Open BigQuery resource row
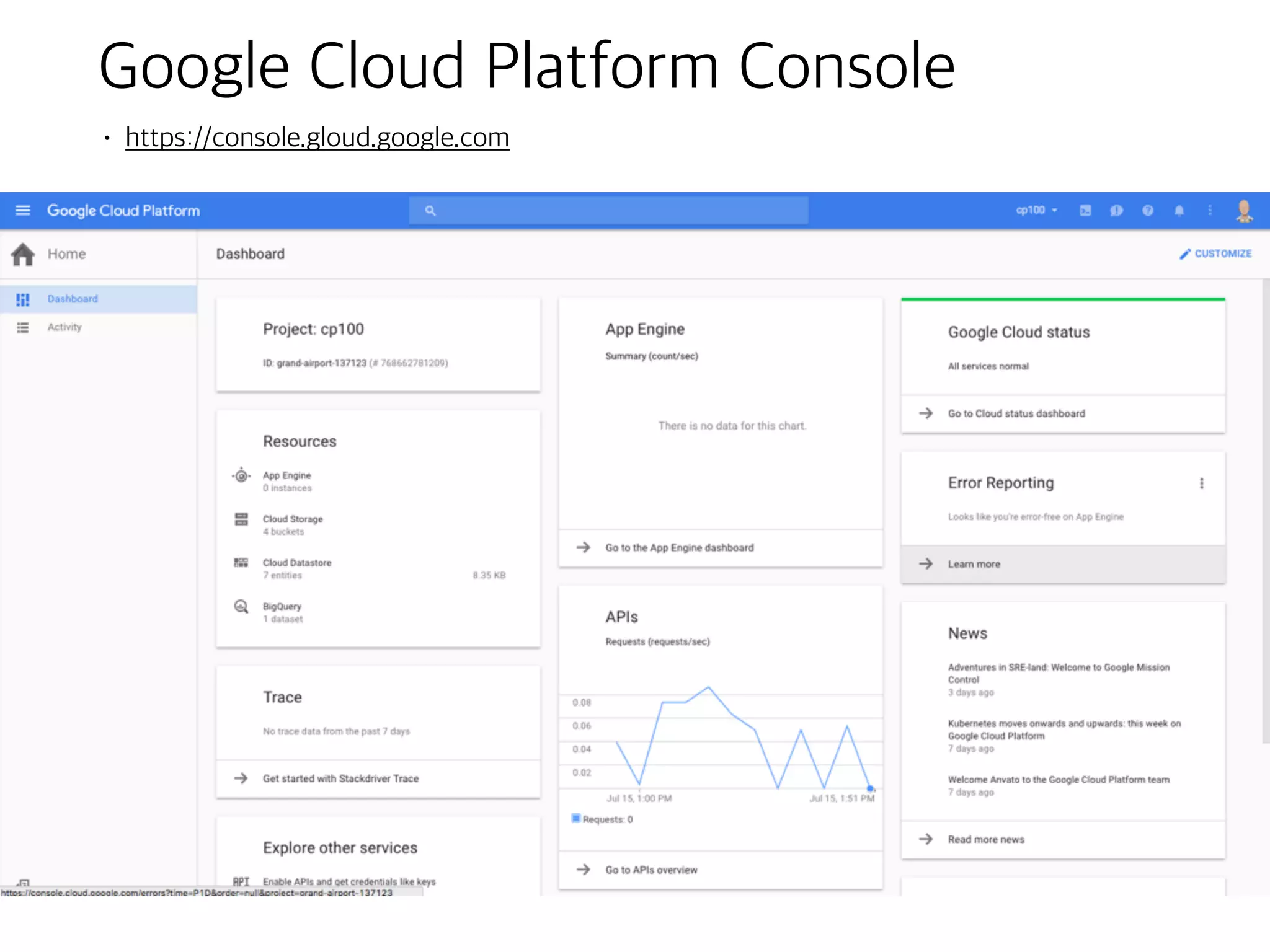The height and width of the screenshot is (952, 1270). pyautogui.click(x=378, y=612)
